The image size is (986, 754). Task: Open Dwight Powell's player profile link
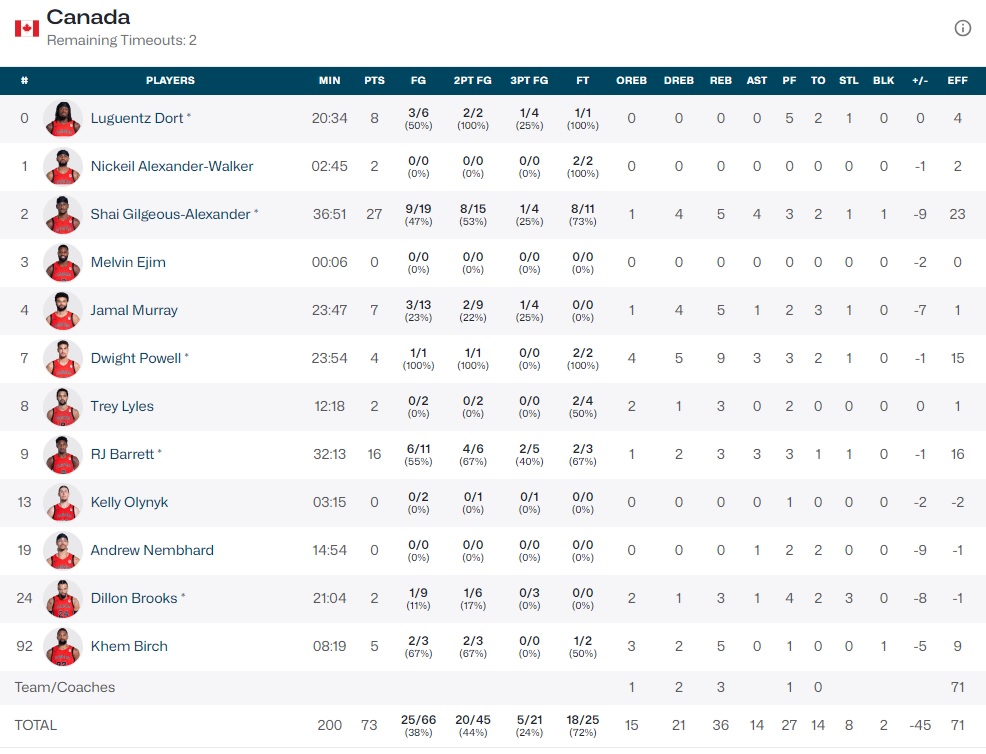coord(136,359)
